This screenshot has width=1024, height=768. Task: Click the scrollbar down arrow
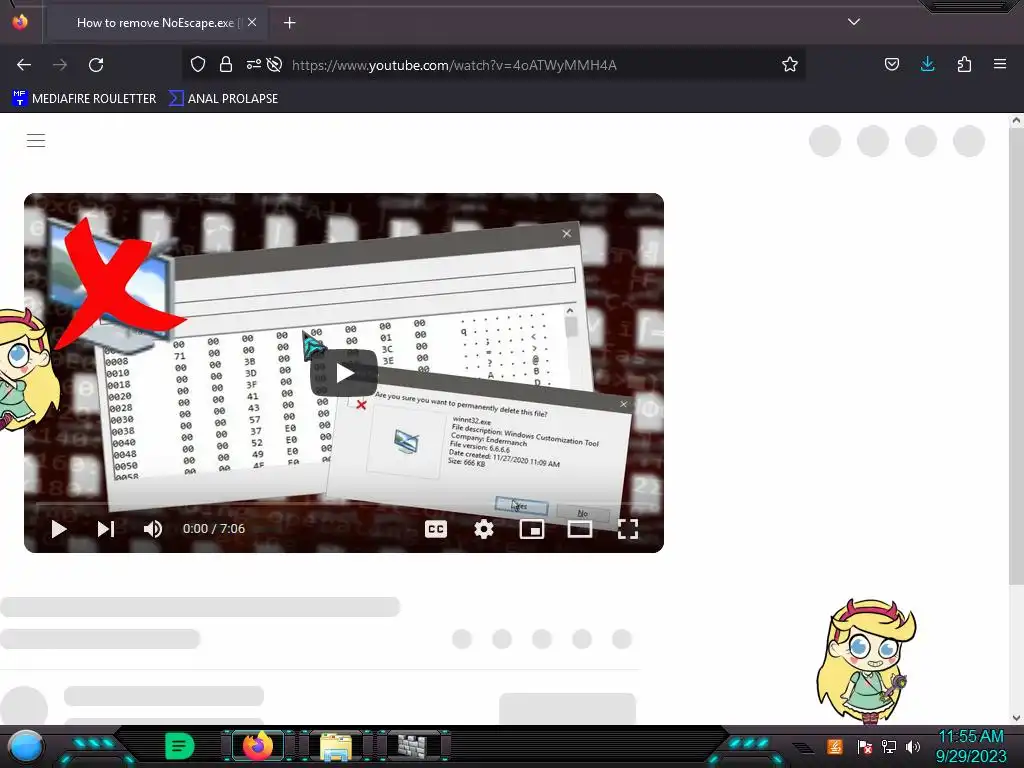click(x=1016, y=717)
